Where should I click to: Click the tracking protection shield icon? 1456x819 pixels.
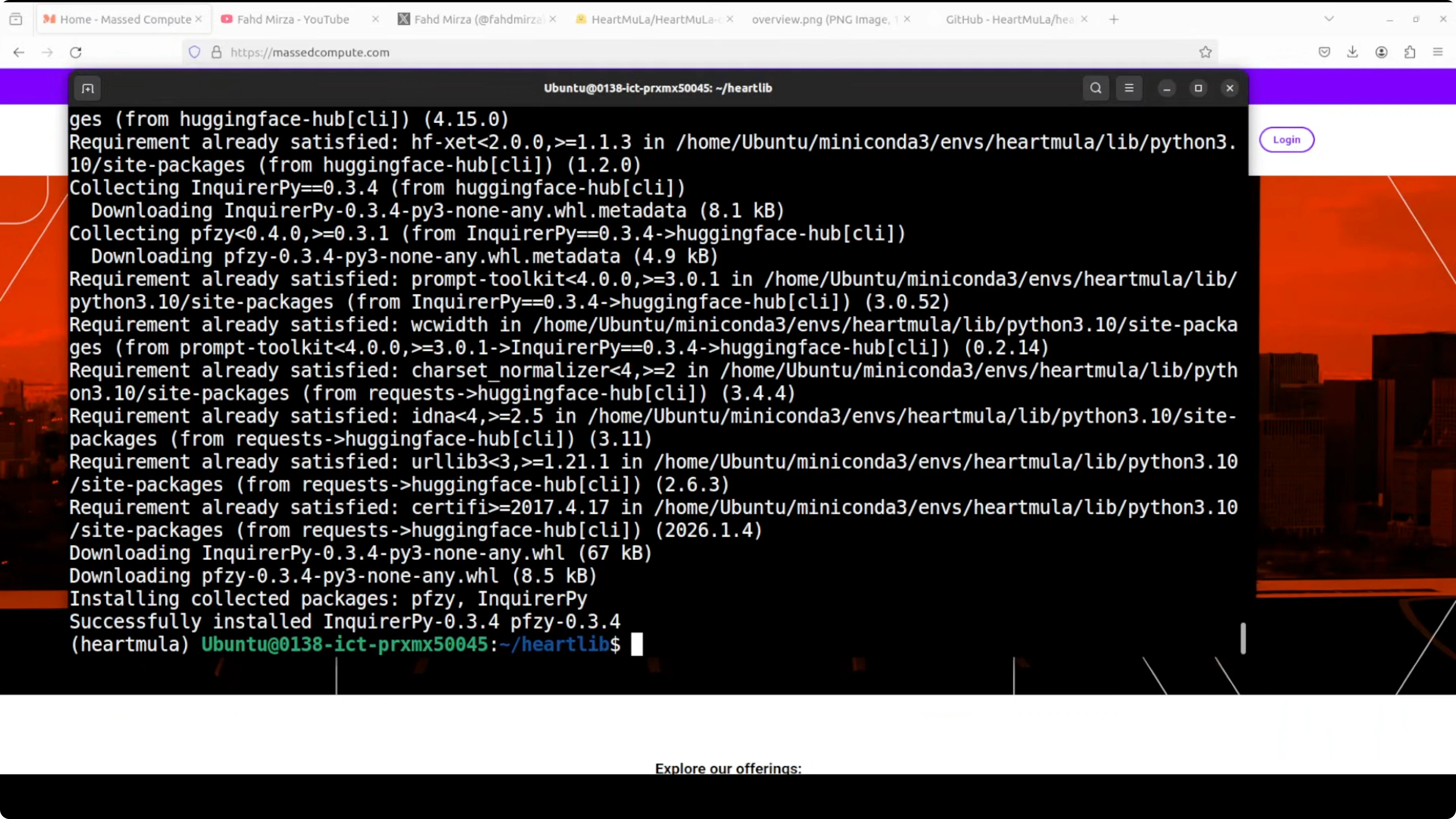194,53
